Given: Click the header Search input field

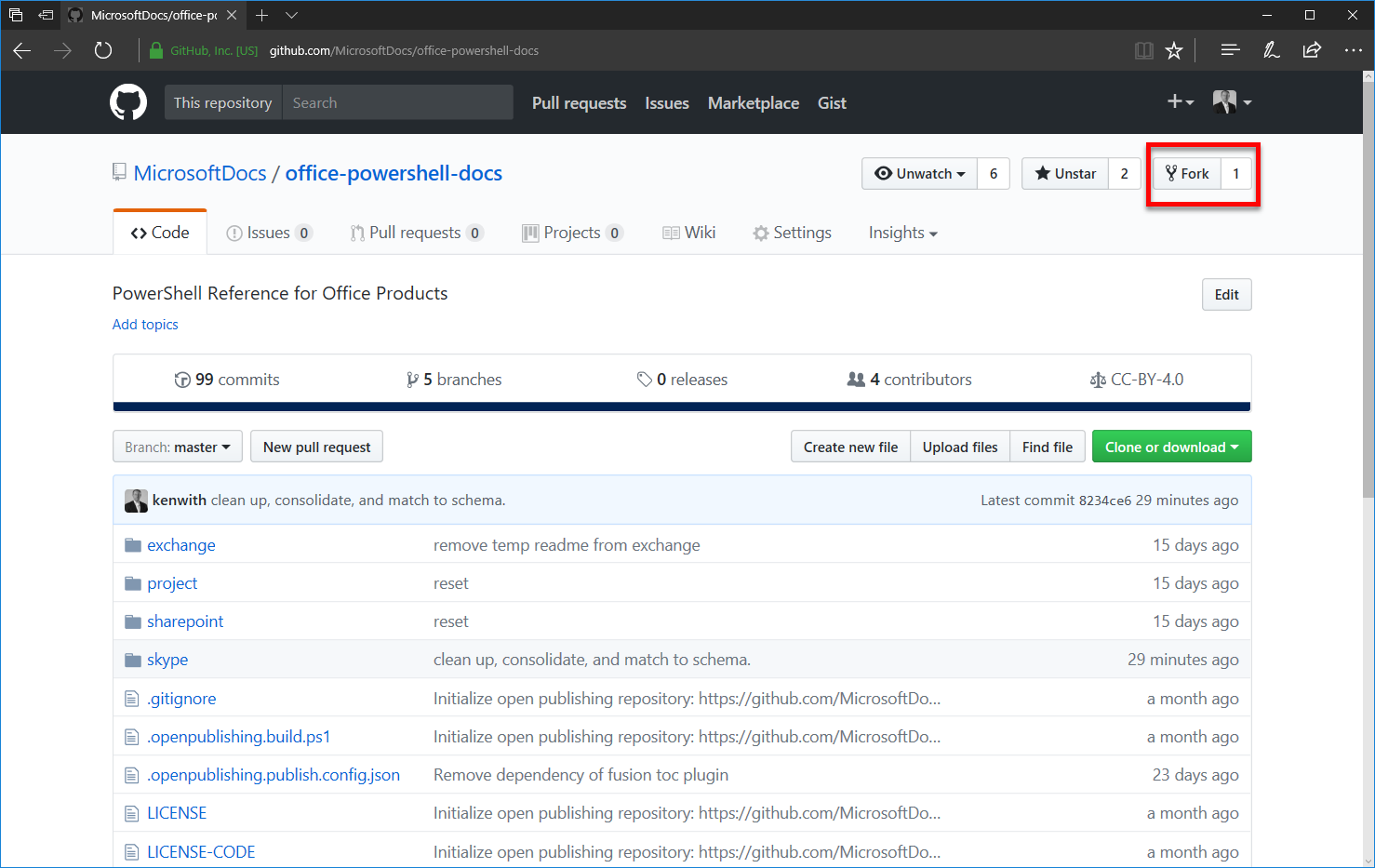Looking at the screenshot, I should [x=397, y=102].
